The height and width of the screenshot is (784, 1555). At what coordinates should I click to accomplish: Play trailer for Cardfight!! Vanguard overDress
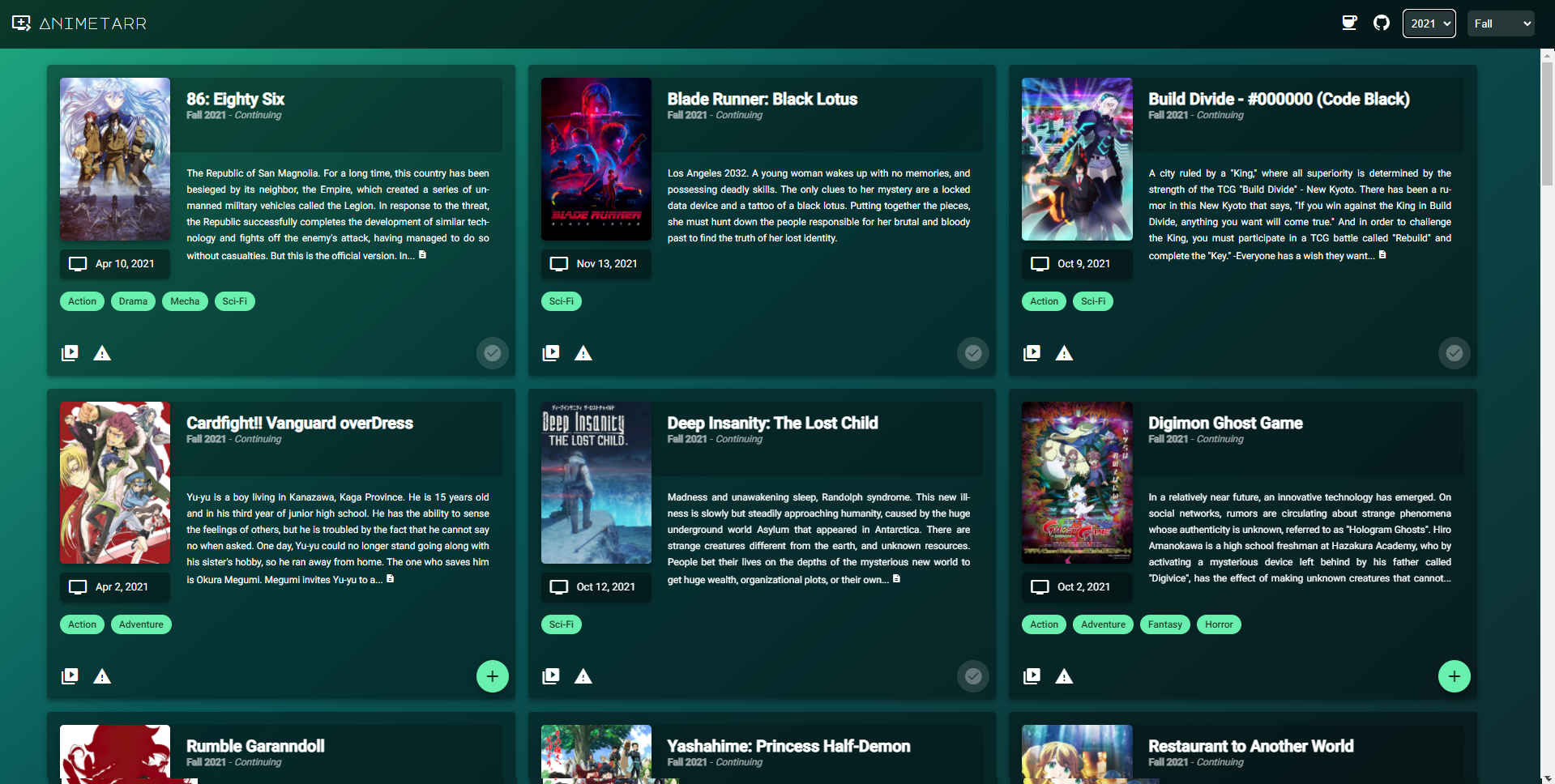pos(70,676)
